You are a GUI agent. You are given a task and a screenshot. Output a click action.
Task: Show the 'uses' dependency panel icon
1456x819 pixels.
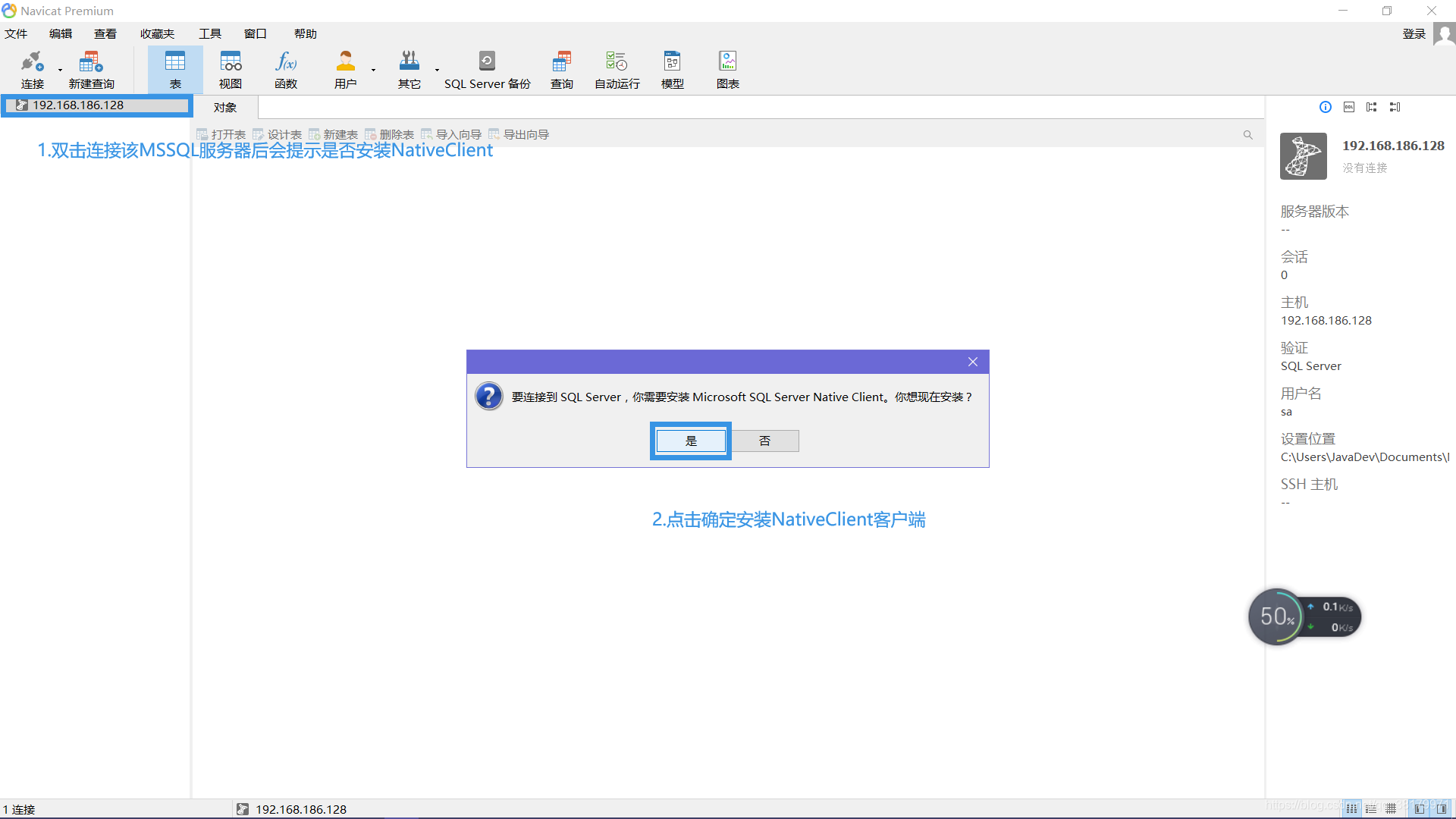(1372, 107)
